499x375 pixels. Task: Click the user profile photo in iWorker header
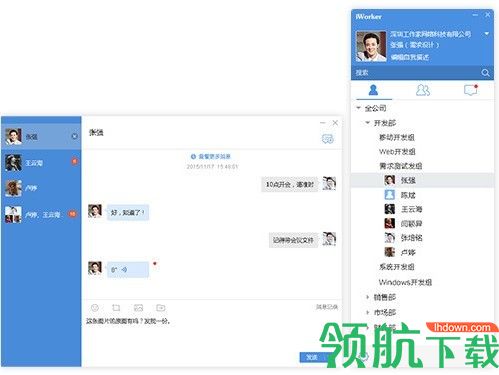click(371, 46)
